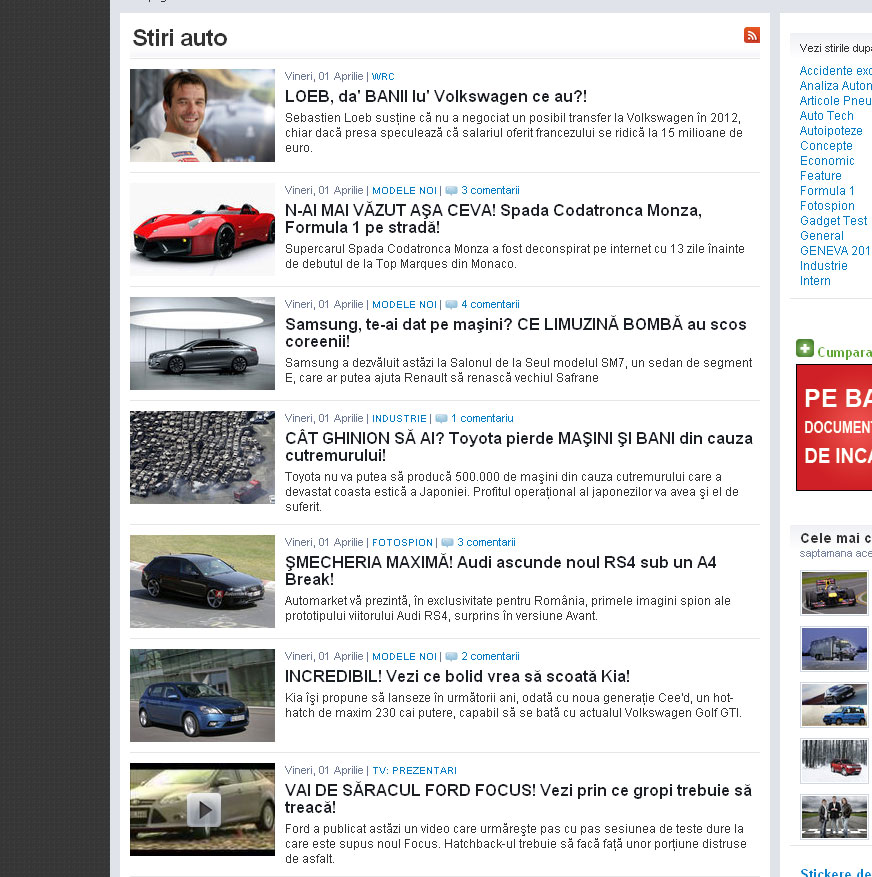872x877 pixels.
Task: Open Toyota burned cars thumbnail
Action: coord(202,458)
